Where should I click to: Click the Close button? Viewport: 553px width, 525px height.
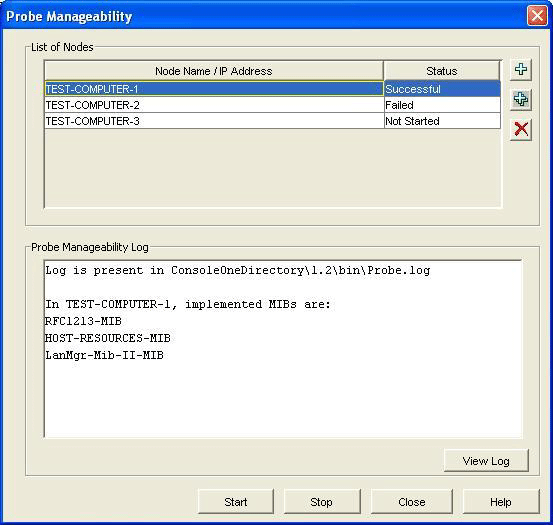pyautogui.click(x=412, y=502)
